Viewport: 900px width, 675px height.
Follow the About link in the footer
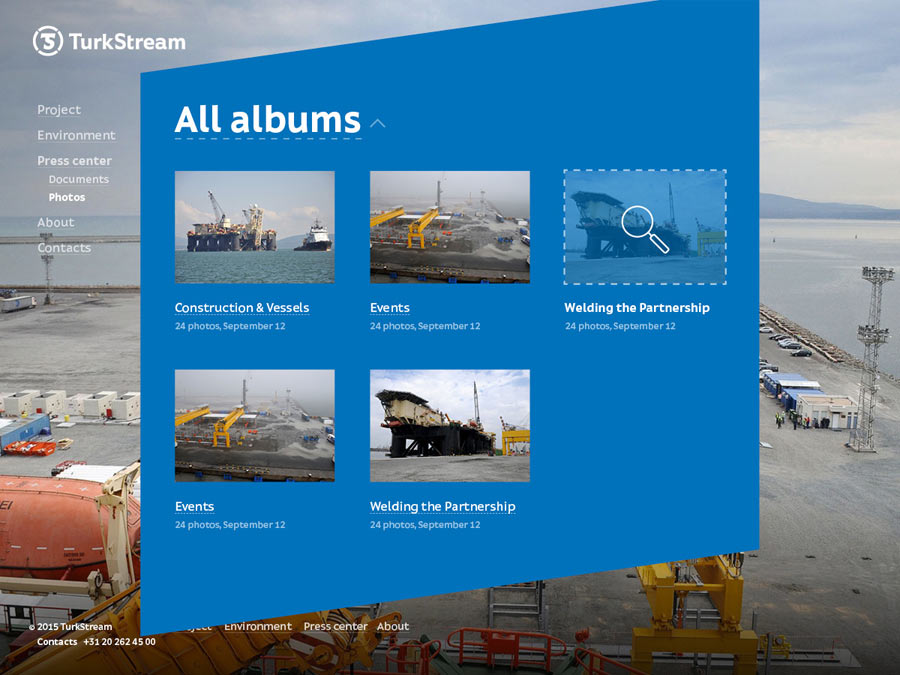(393, 627)
